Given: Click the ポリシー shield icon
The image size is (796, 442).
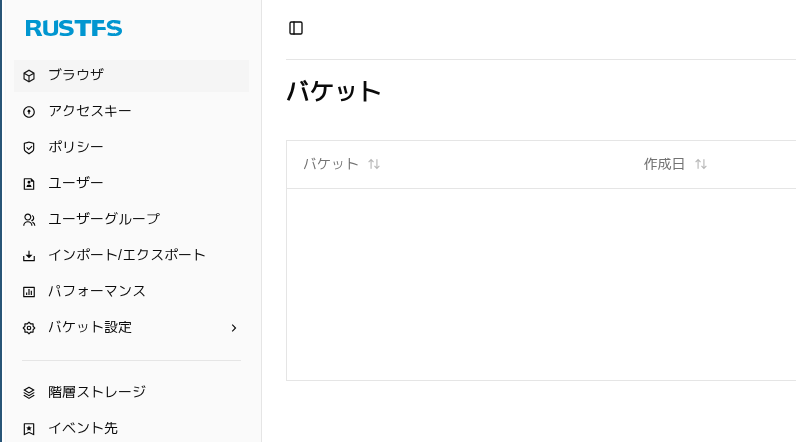Looking at the screenshot, I should pos(29,148).
